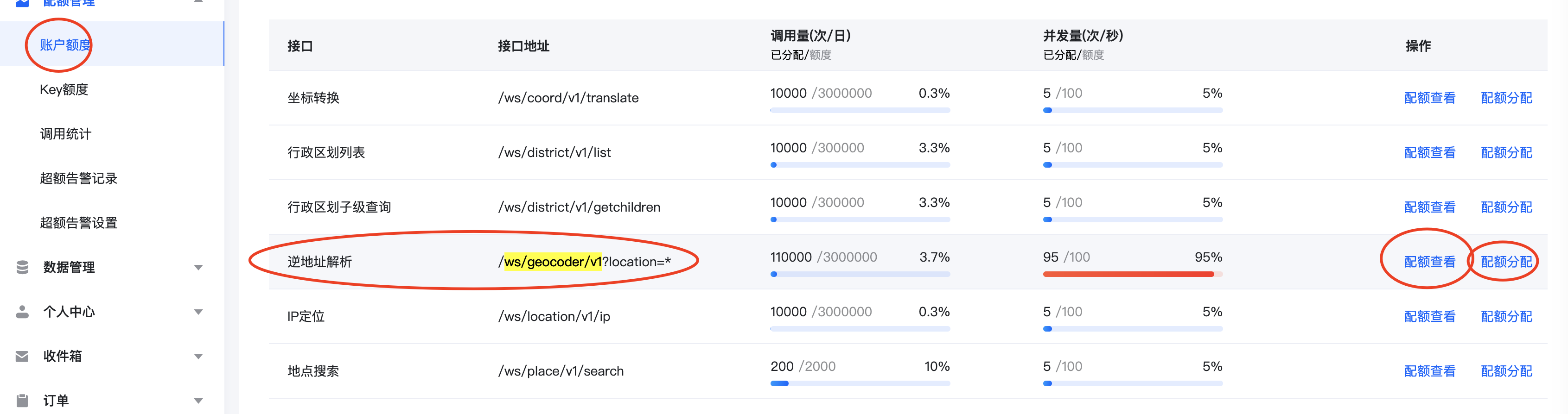Go to 调用统计 page
Viewport: 1568px width, 414px height.
(65, 134)
